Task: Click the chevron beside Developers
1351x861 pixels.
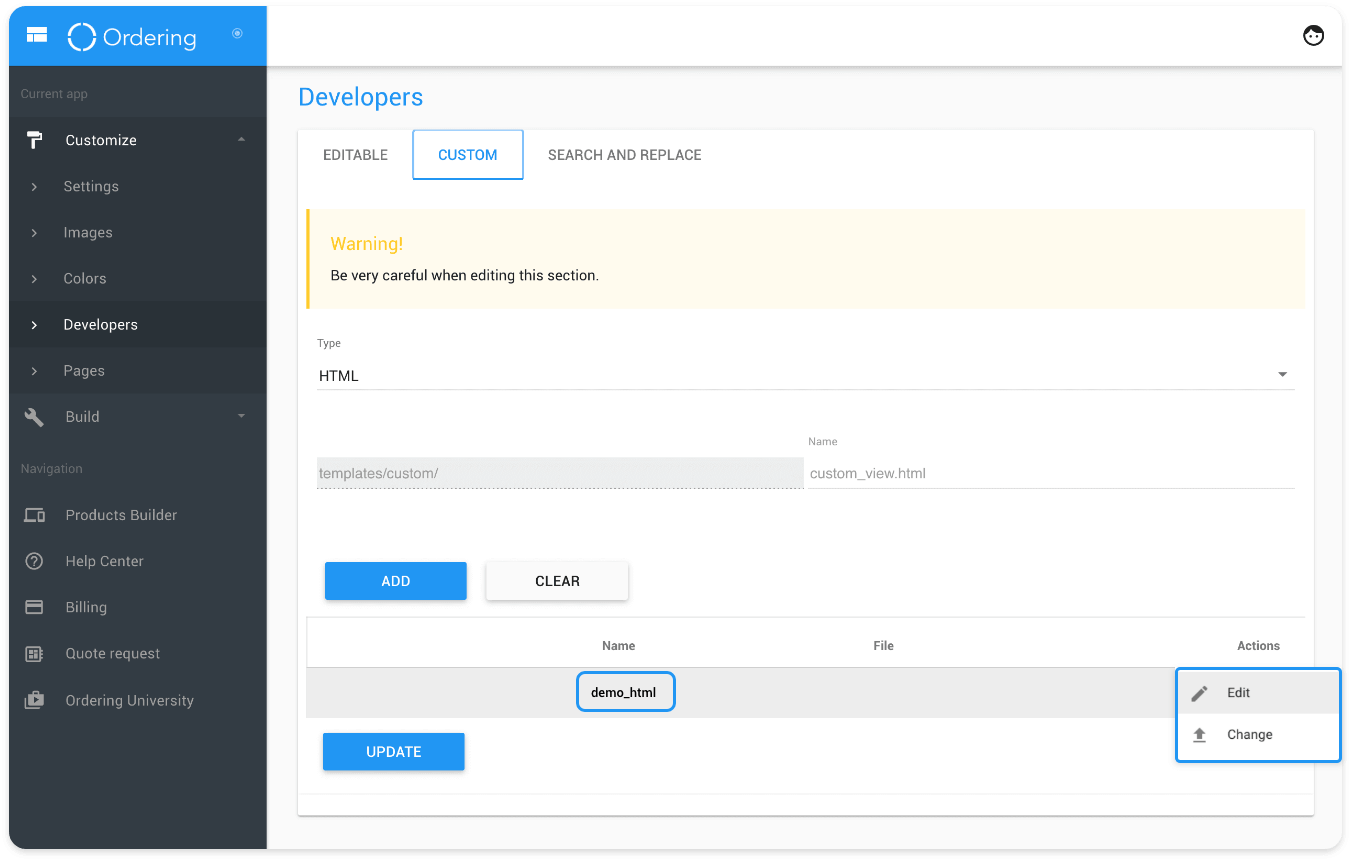Action: point(34,325)
